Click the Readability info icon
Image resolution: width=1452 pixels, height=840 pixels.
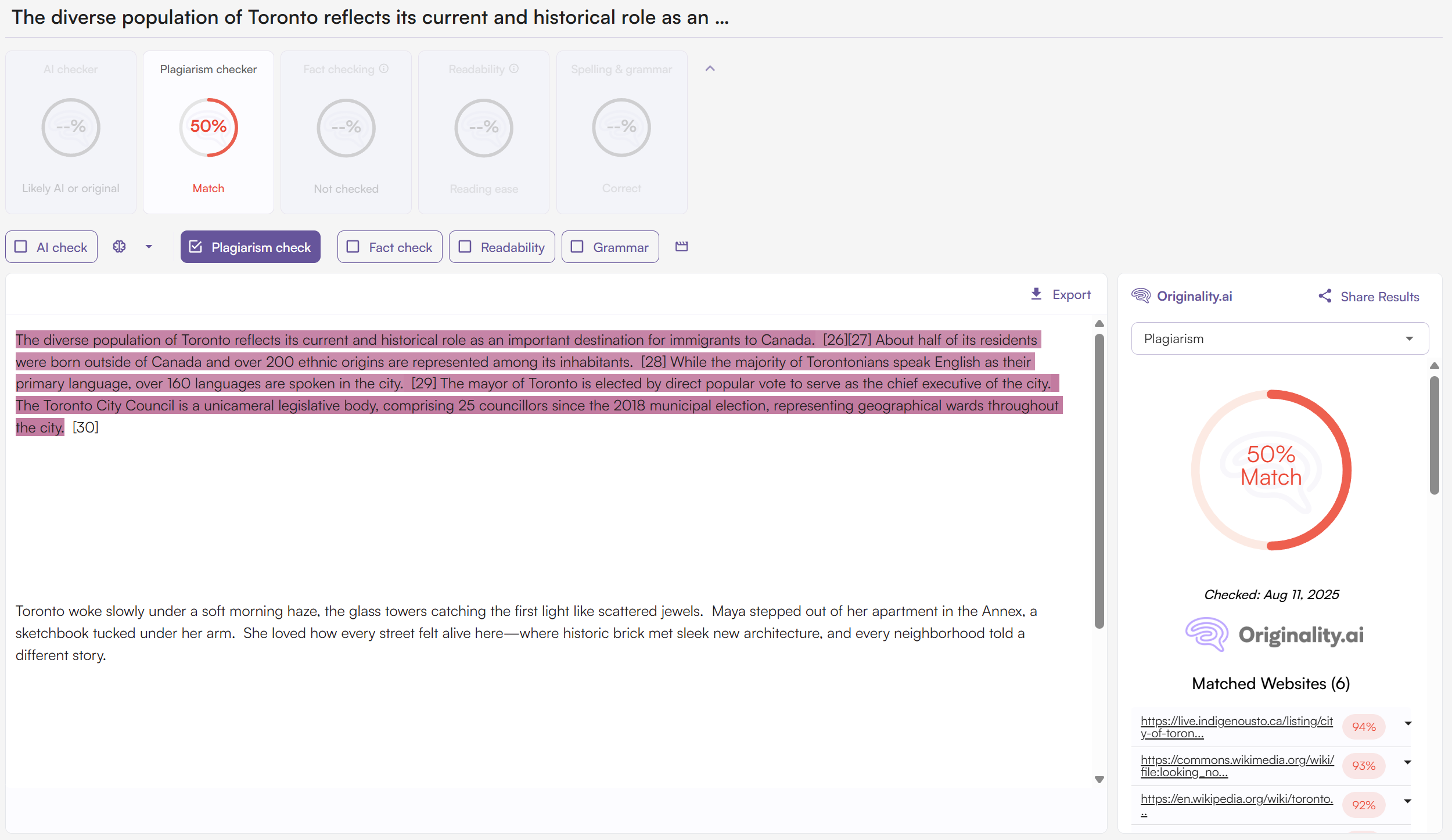click(x=514, y=69)
